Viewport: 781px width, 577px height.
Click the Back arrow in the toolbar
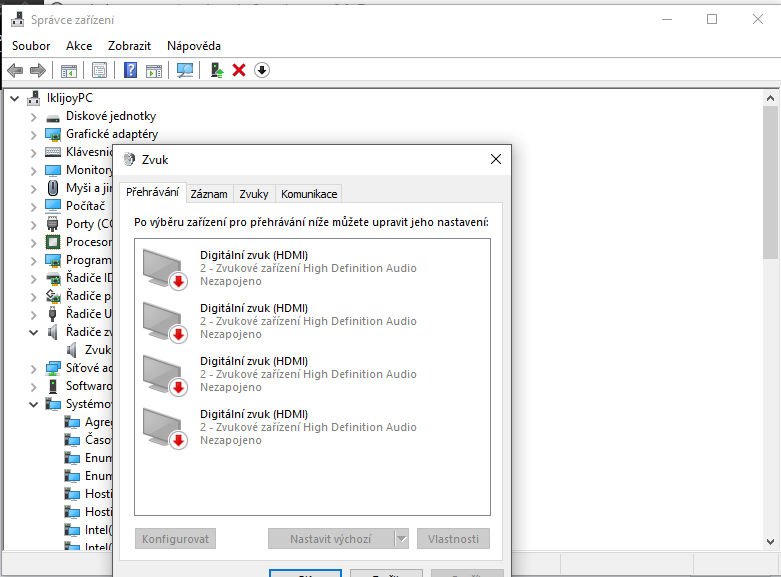15,70
